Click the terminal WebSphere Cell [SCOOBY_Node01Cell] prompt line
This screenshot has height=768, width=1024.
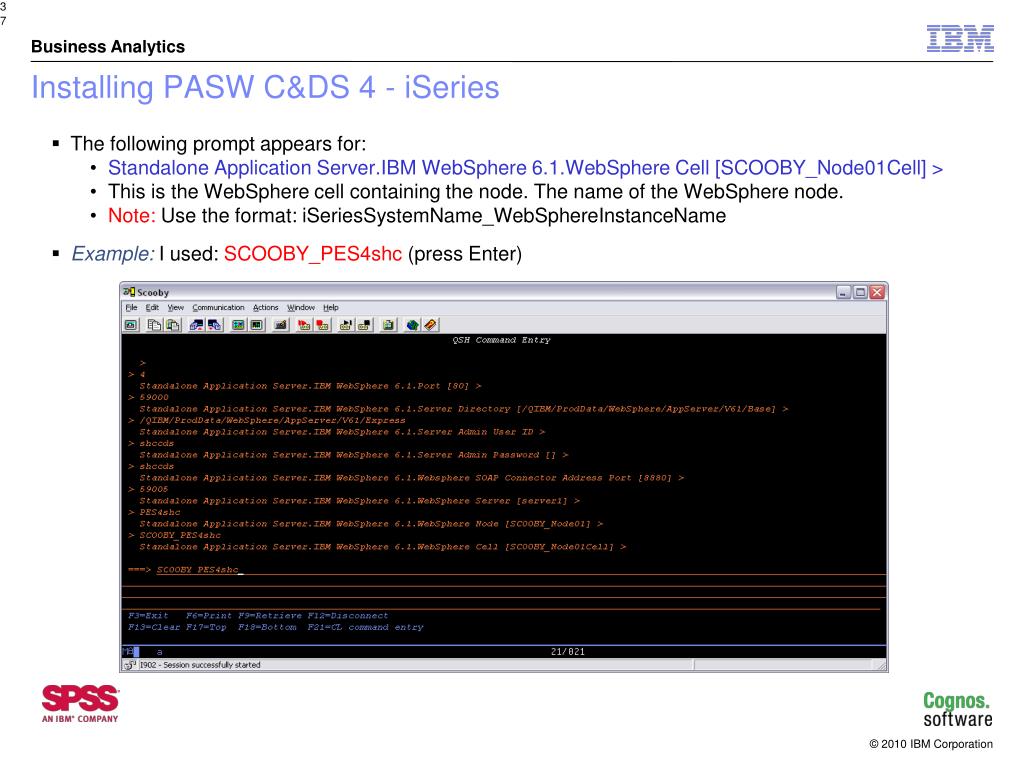(383, 547)
